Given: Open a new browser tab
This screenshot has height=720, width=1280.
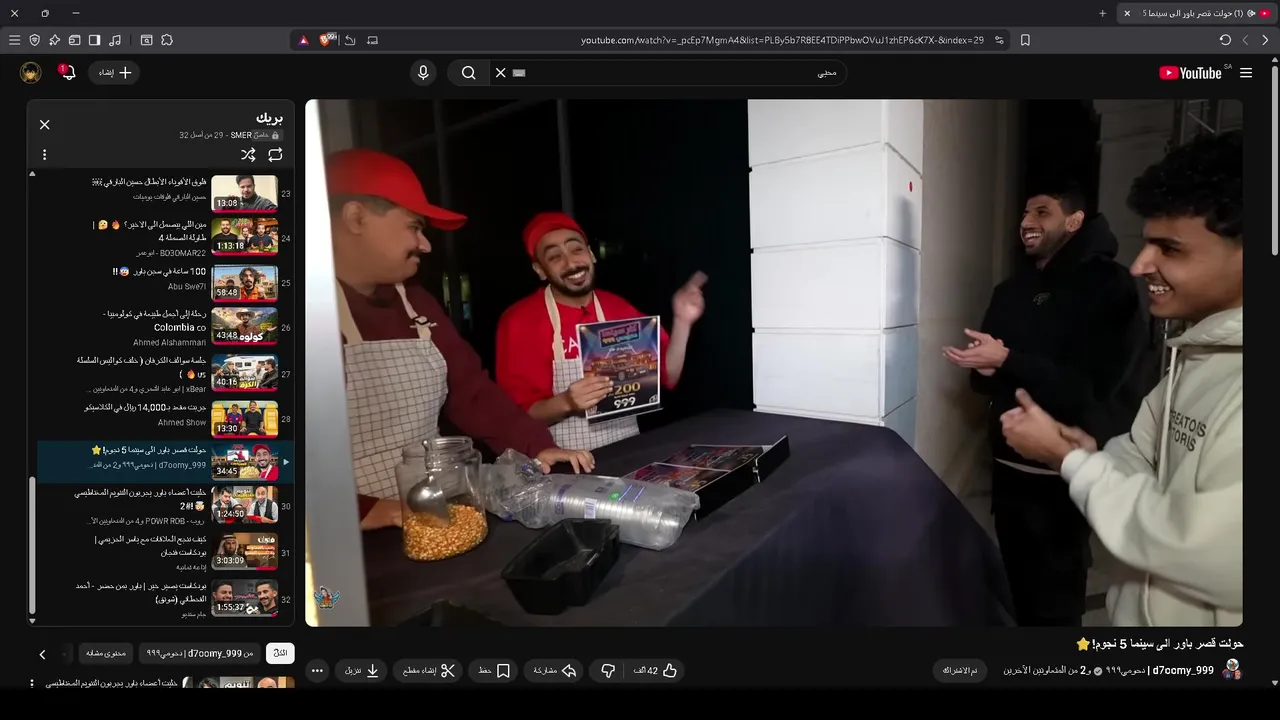Looking at the screenshot, I should 1103,13.
